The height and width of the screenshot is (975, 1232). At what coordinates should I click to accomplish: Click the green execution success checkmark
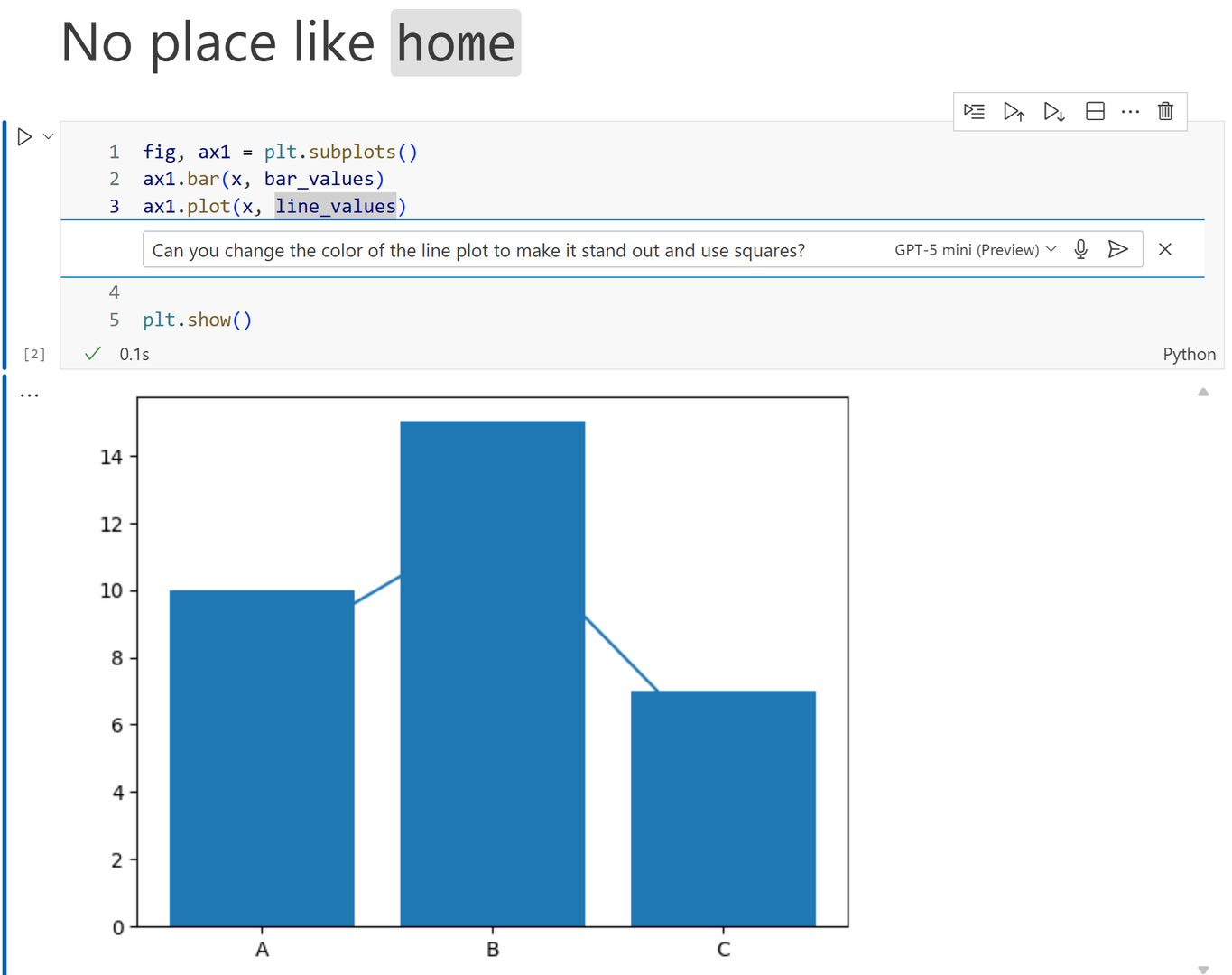pyautogui.click(x=91, y=353)
